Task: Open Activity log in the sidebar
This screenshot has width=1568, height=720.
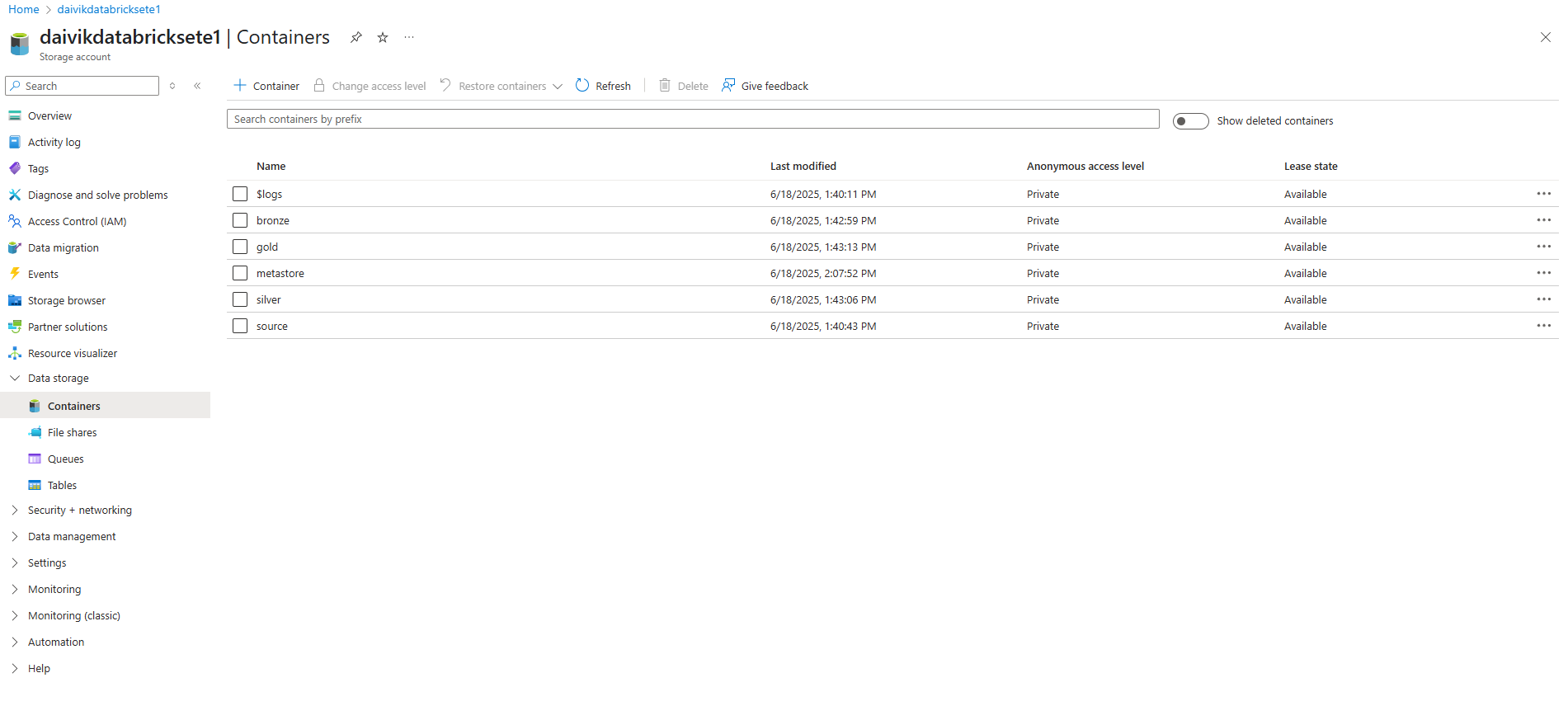Action: pos(54,142)
